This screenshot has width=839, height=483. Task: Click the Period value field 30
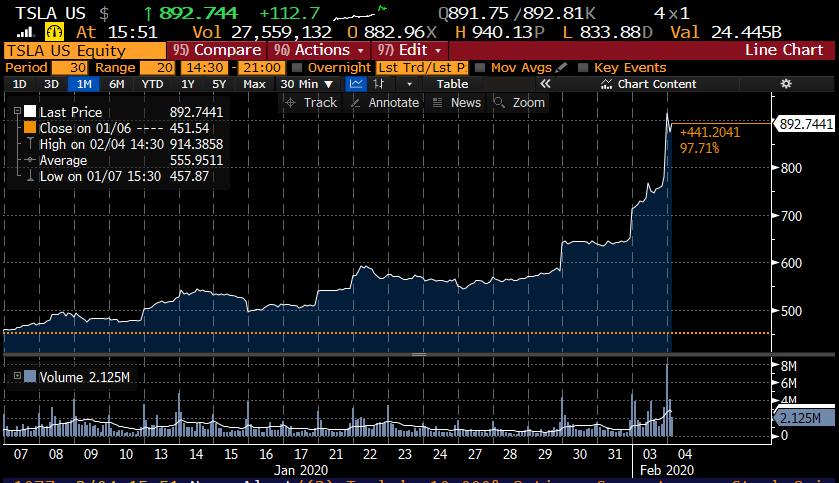tap(70, 67)
